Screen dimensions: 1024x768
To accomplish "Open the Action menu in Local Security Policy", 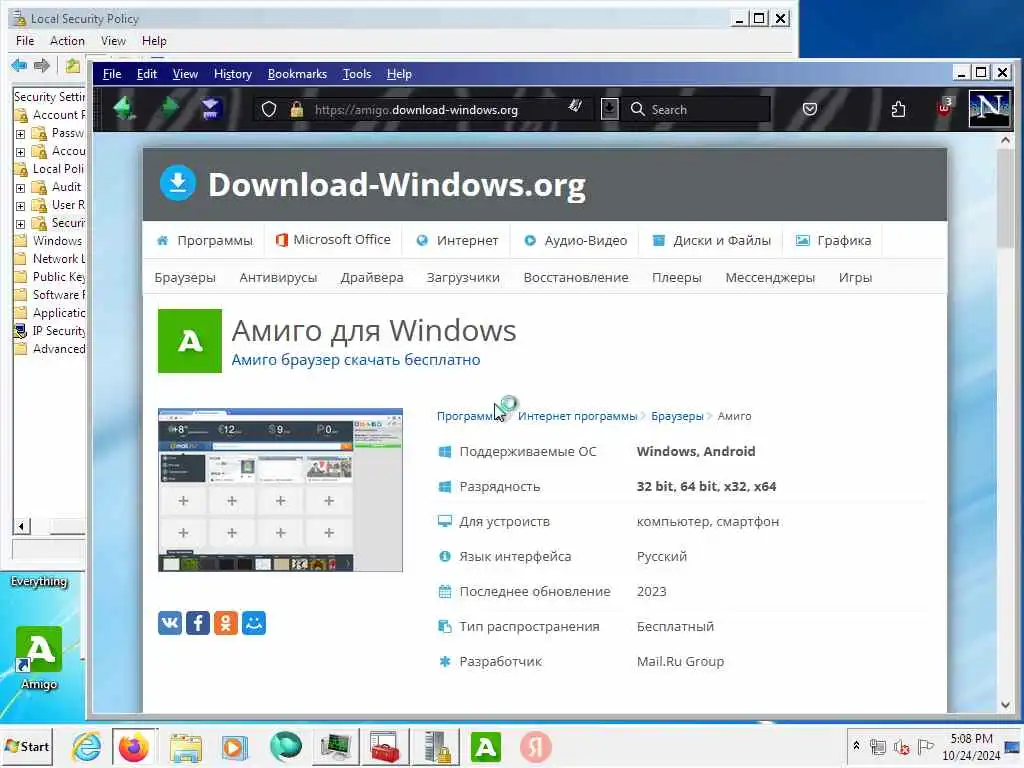I will 67,40.
